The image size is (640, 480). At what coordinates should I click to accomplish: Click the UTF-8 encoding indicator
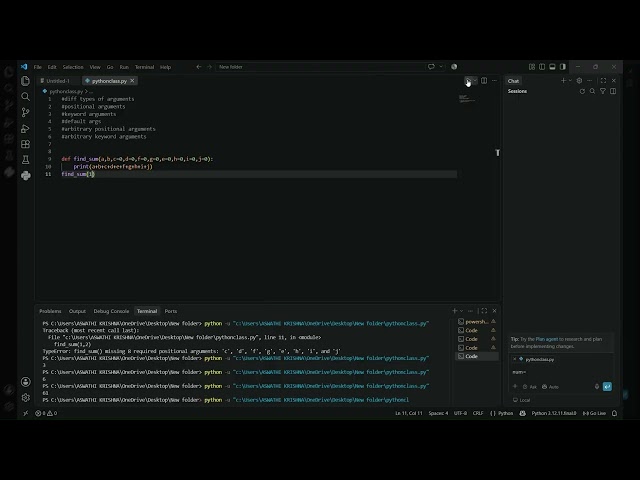[x=460, y=413]
